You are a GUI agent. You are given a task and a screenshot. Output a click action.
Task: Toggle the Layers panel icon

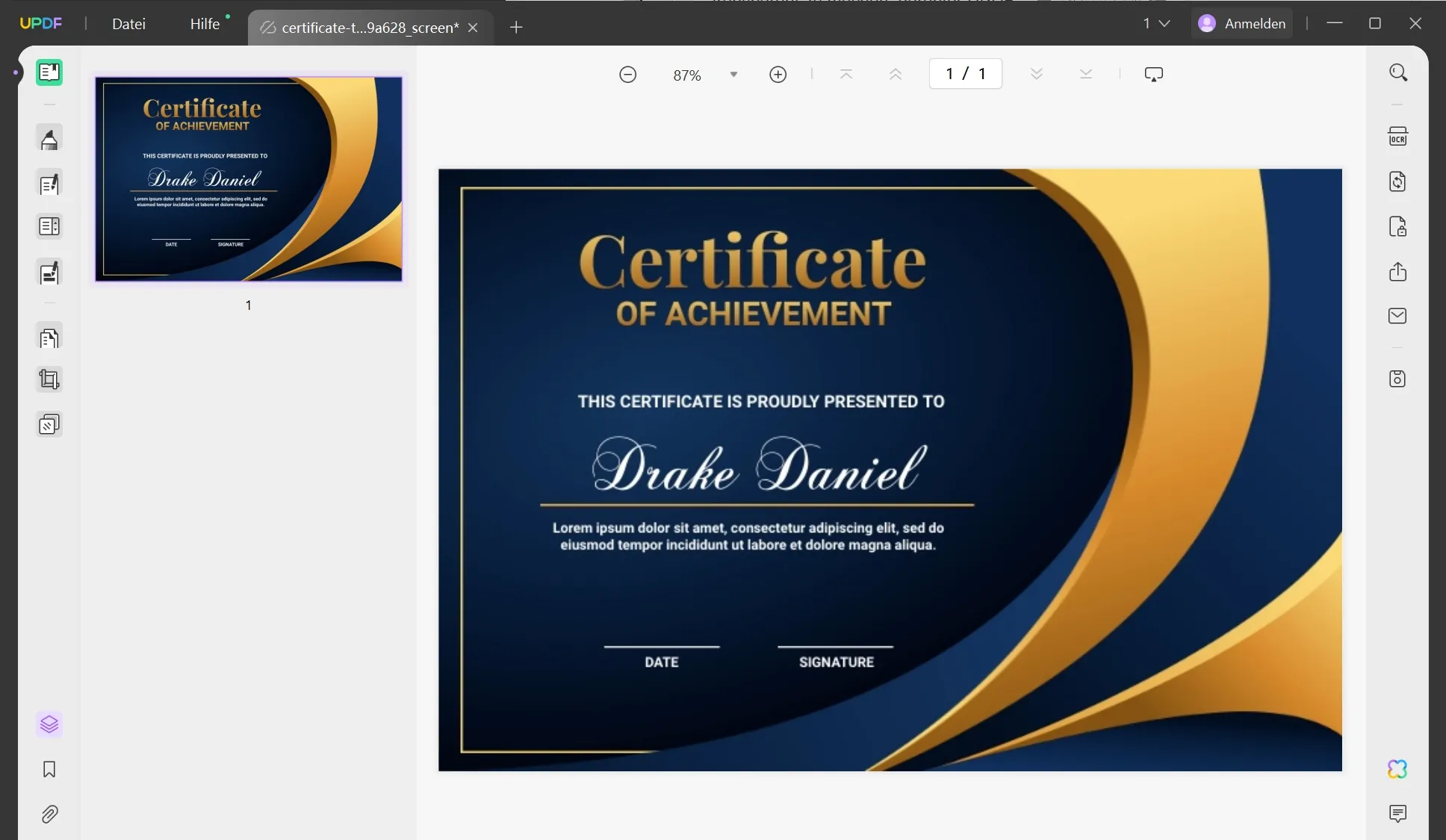[49, 724]
